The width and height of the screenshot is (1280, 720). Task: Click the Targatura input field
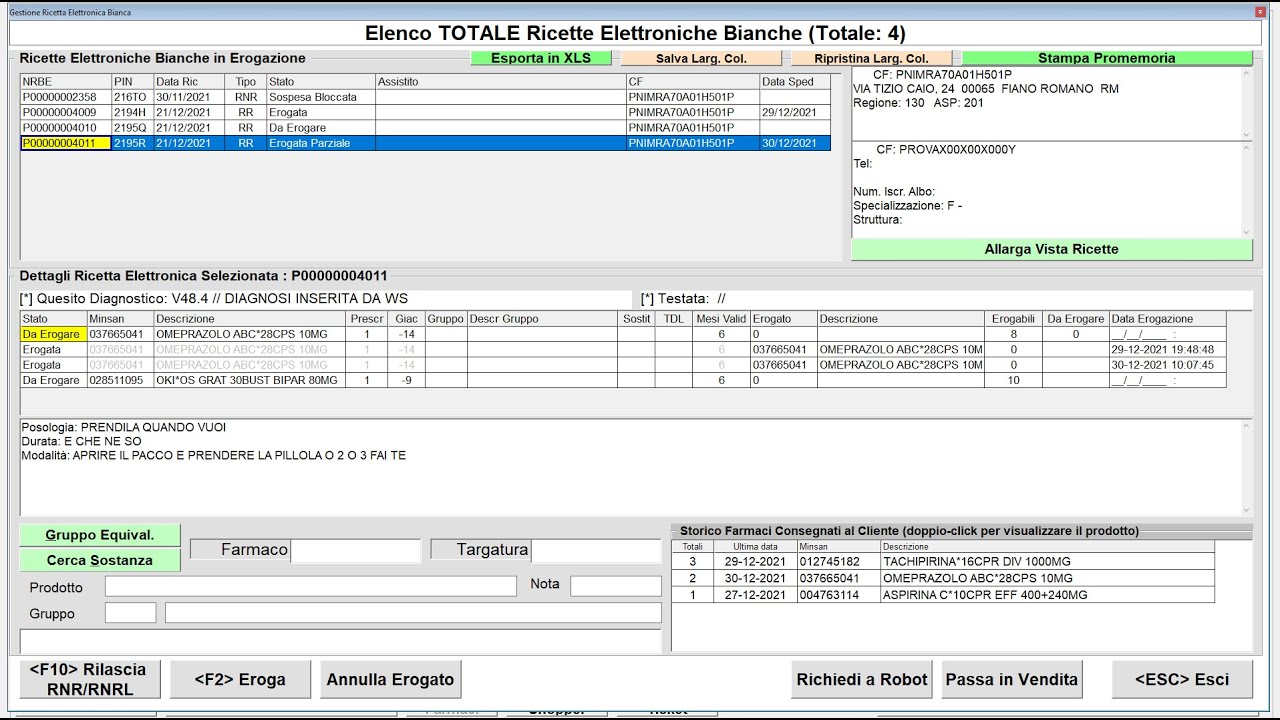596,550
